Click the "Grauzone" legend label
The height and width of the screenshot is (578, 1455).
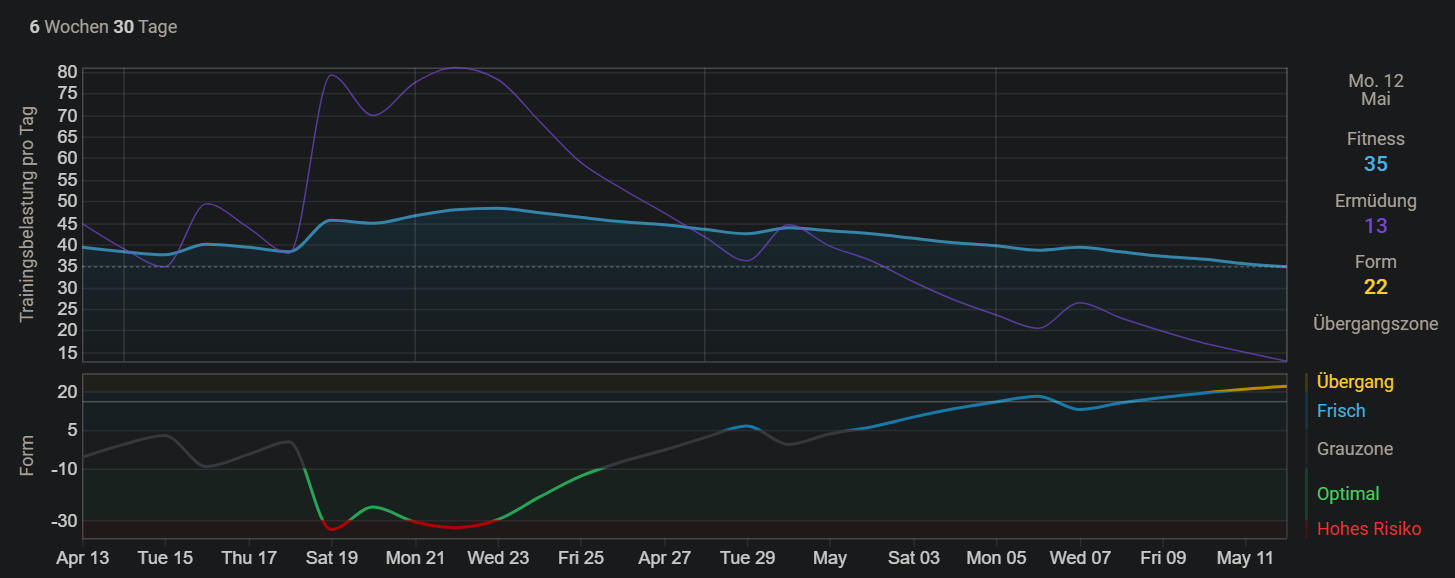tap(1354, 449)
